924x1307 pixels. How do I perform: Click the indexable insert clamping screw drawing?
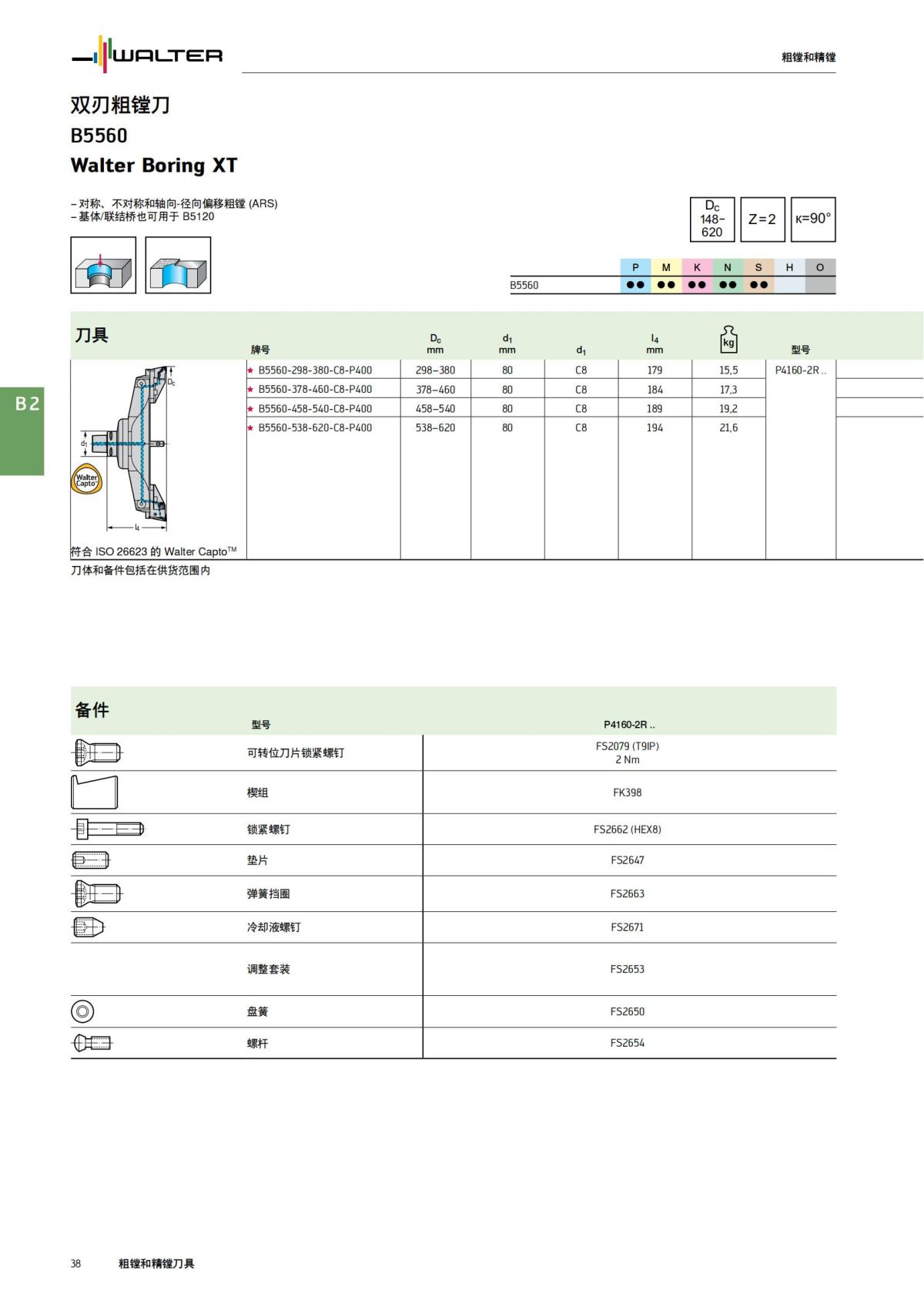pos(96,752)
